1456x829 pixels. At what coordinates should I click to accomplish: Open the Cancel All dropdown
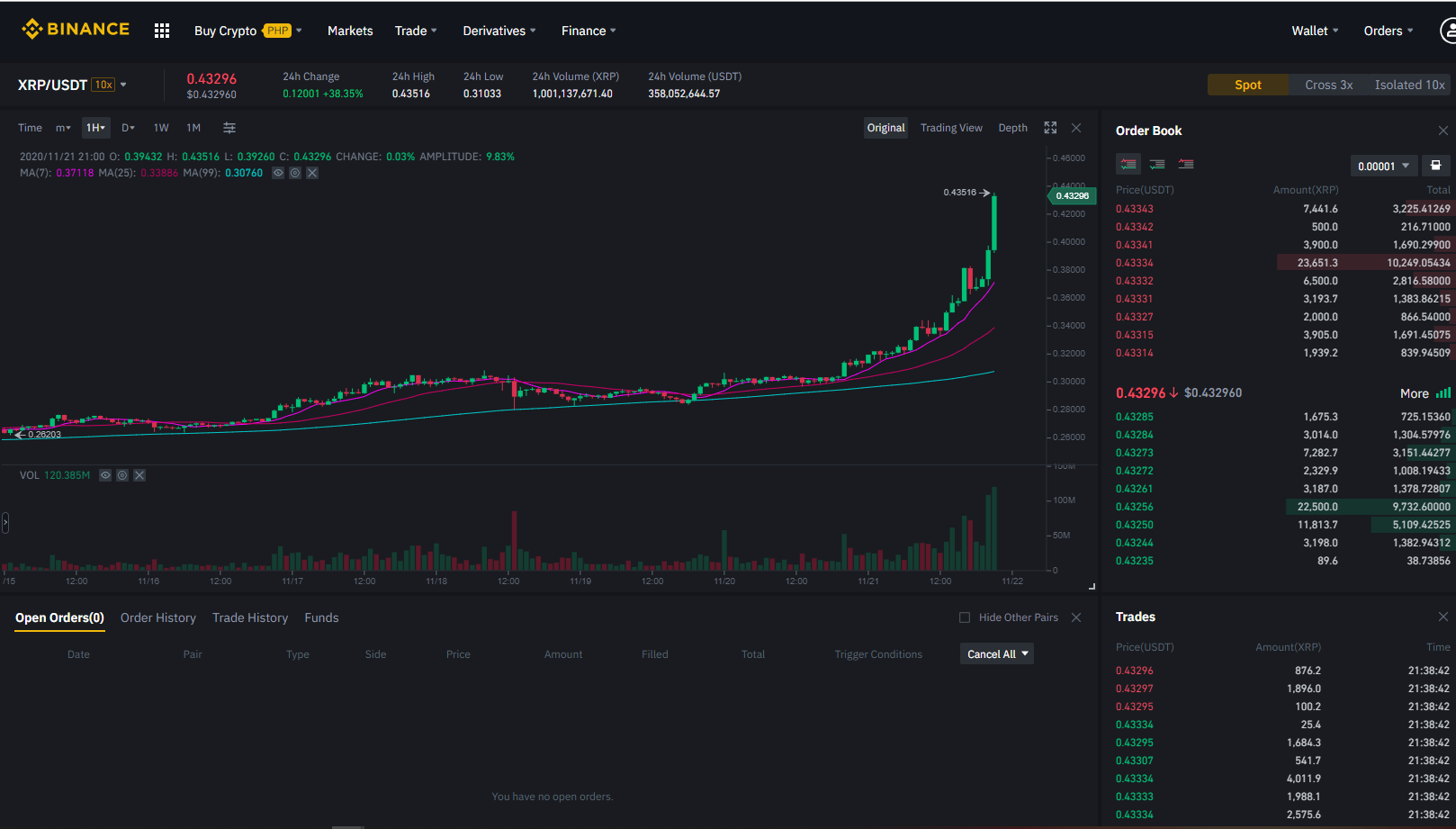tap(997, 654)
